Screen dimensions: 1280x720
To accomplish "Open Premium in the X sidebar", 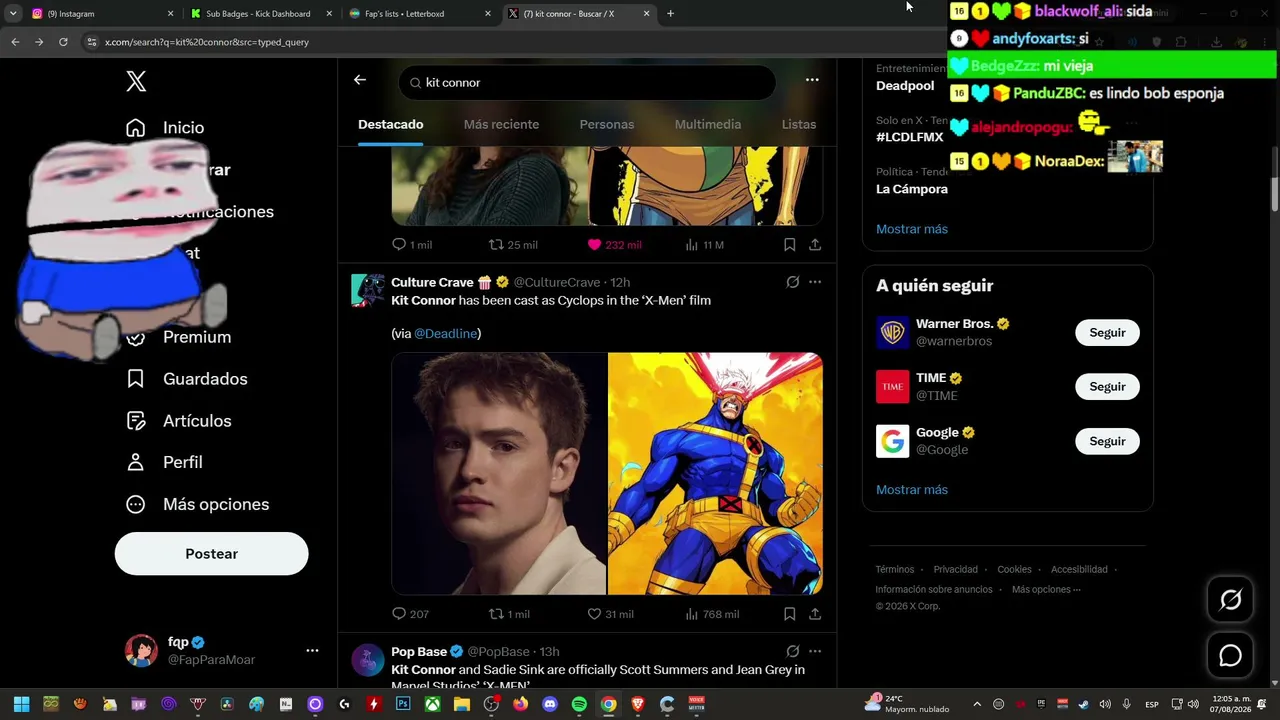I will coord(178,337).
